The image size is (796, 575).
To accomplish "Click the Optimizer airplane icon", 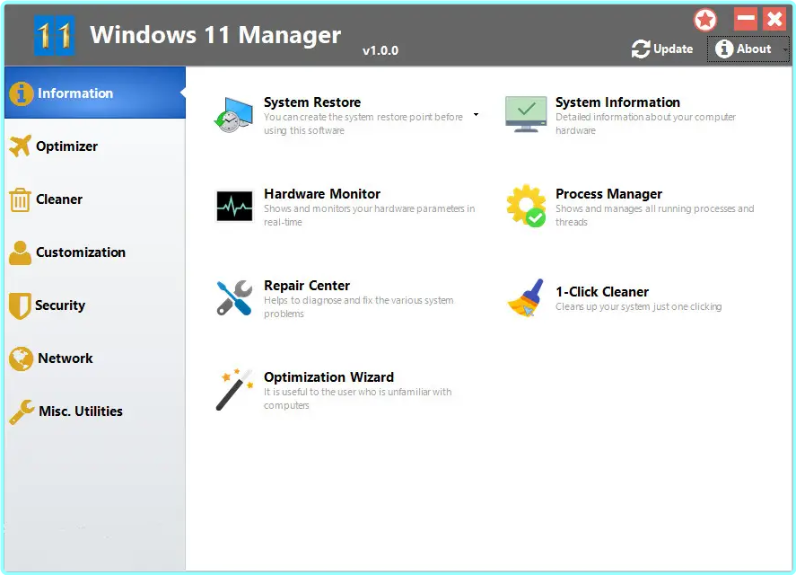I will click(20, 146).
